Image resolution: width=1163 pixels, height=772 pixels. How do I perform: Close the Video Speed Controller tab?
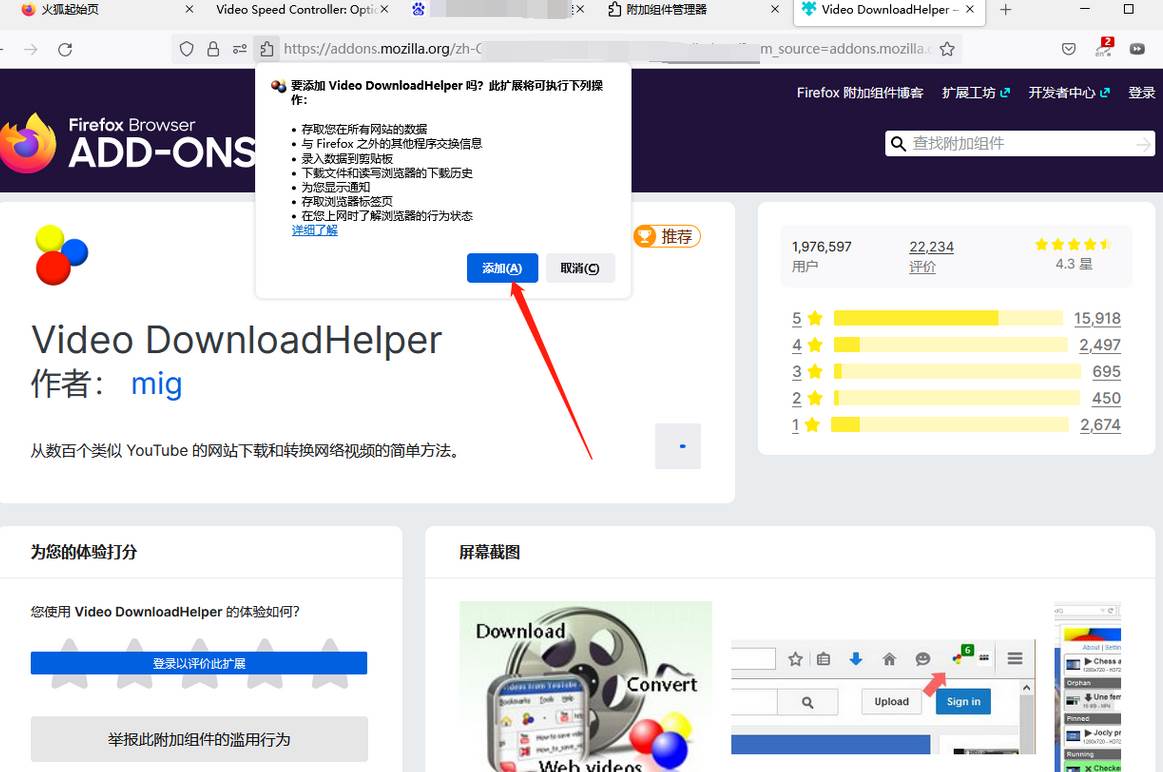pos(384,10)
